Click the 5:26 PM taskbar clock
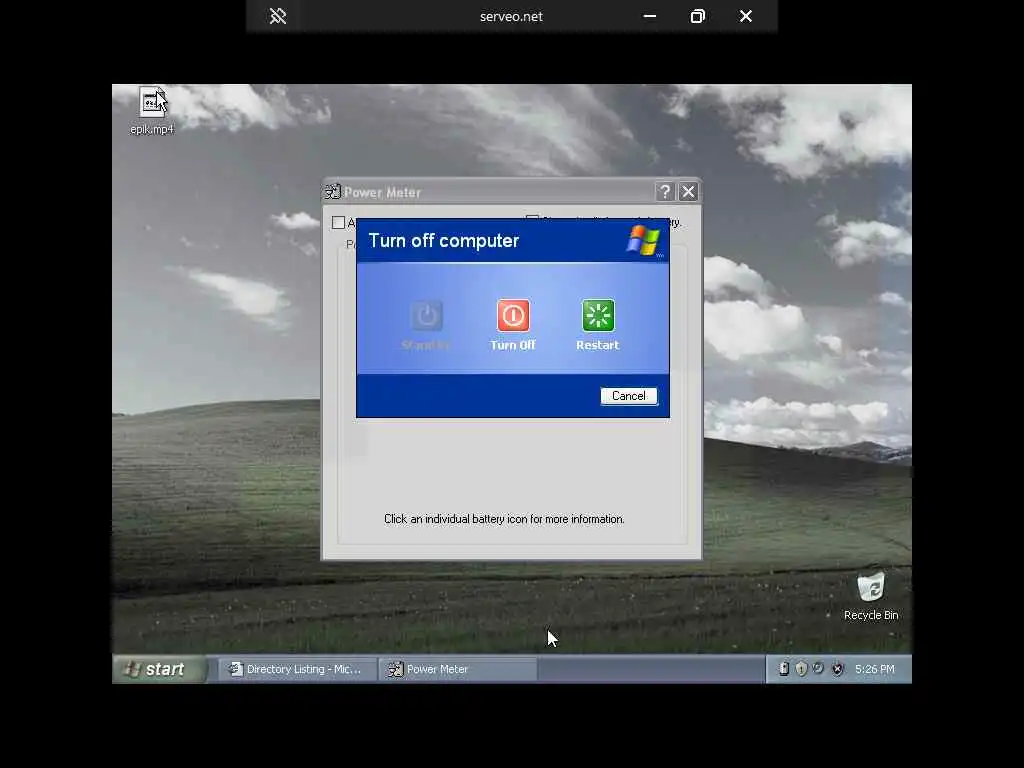1024x768 pixels. [874, 669]
